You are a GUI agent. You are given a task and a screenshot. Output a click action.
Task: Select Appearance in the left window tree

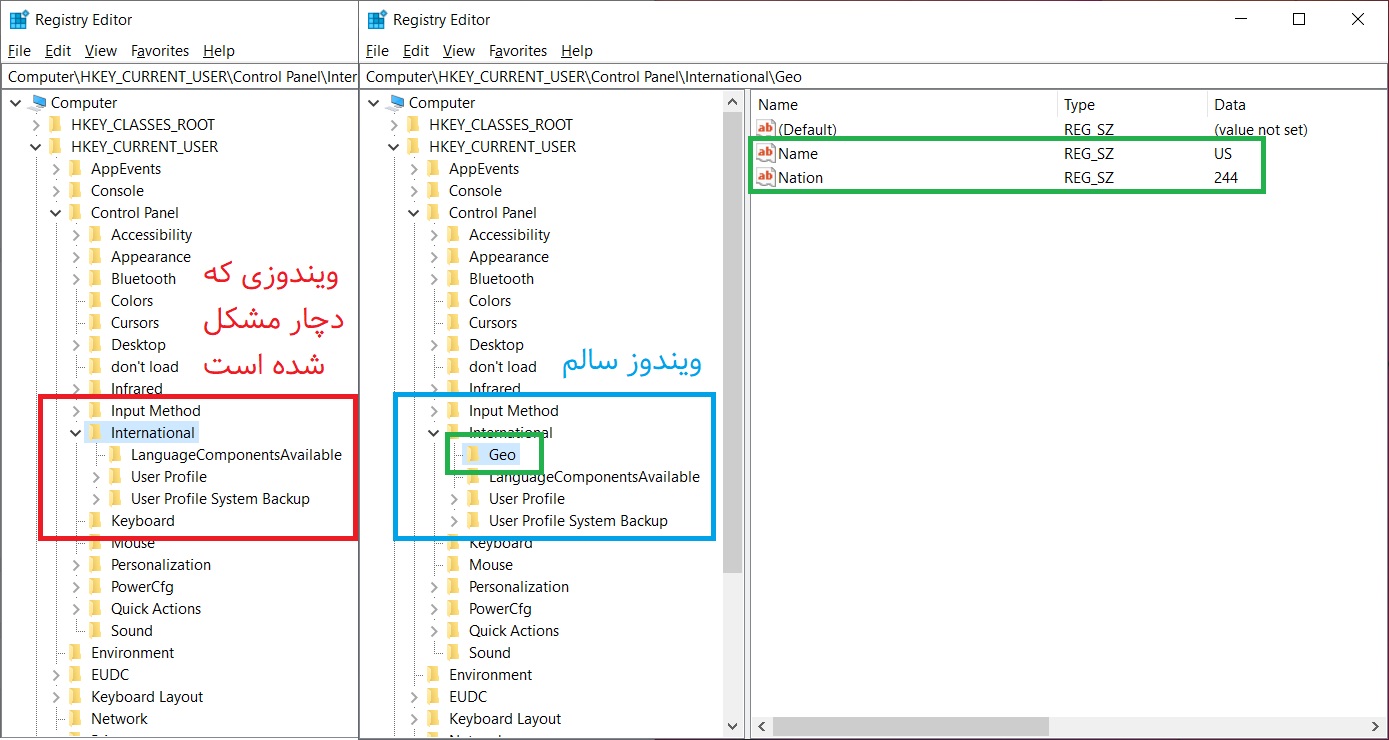tap(150, 257)
